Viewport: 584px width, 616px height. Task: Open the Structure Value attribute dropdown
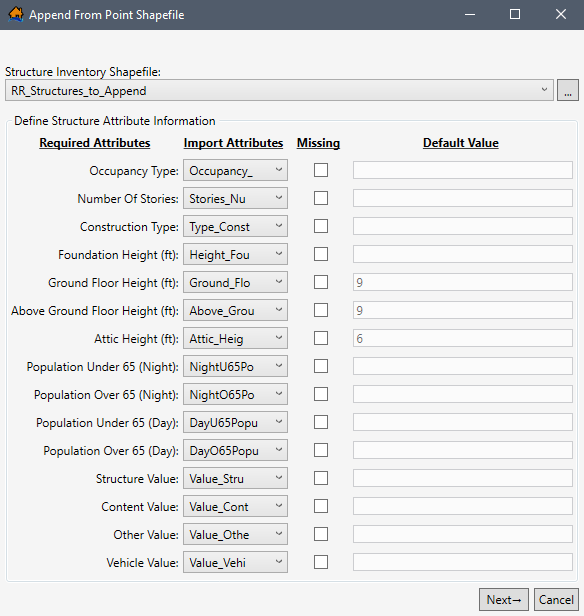pos(235,478)
